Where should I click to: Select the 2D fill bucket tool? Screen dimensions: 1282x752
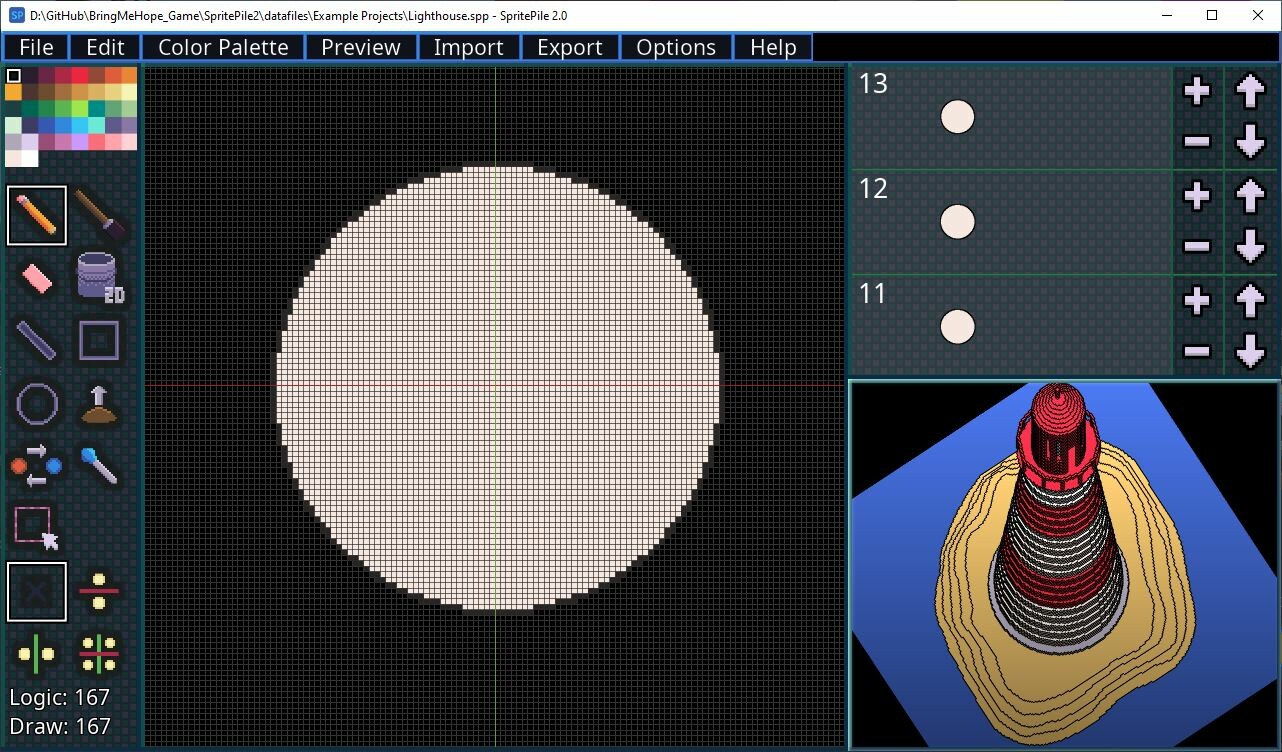tap(99, 277)
